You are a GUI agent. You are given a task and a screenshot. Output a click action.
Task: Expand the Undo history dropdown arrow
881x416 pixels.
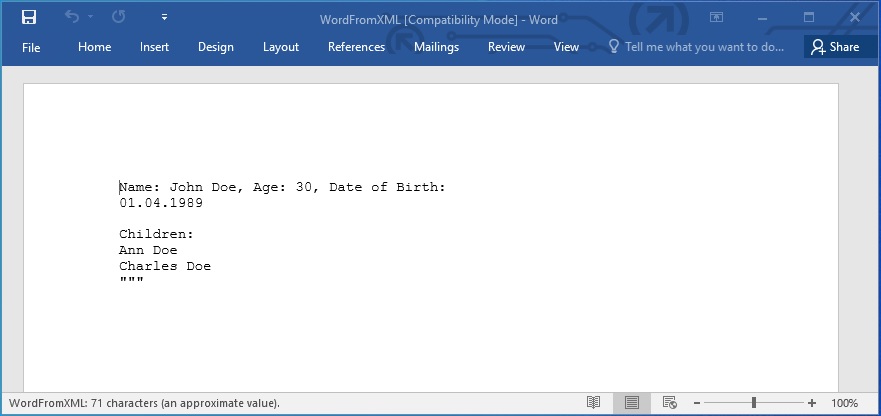pyautogui.click(x=90, y=17)
